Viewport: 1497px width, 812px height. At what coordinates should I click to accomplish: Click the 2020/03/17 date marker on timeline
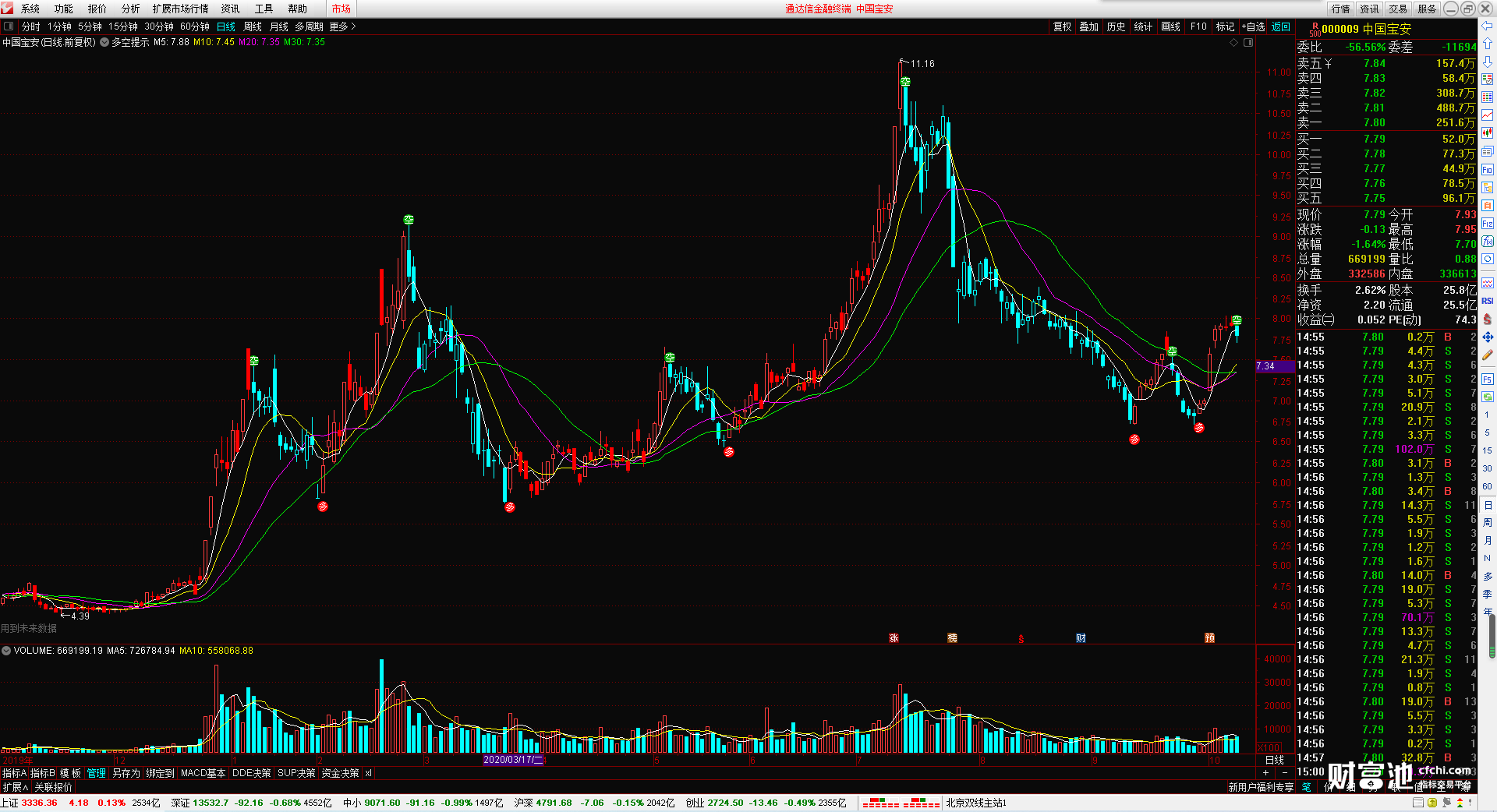tap(513, 760)
